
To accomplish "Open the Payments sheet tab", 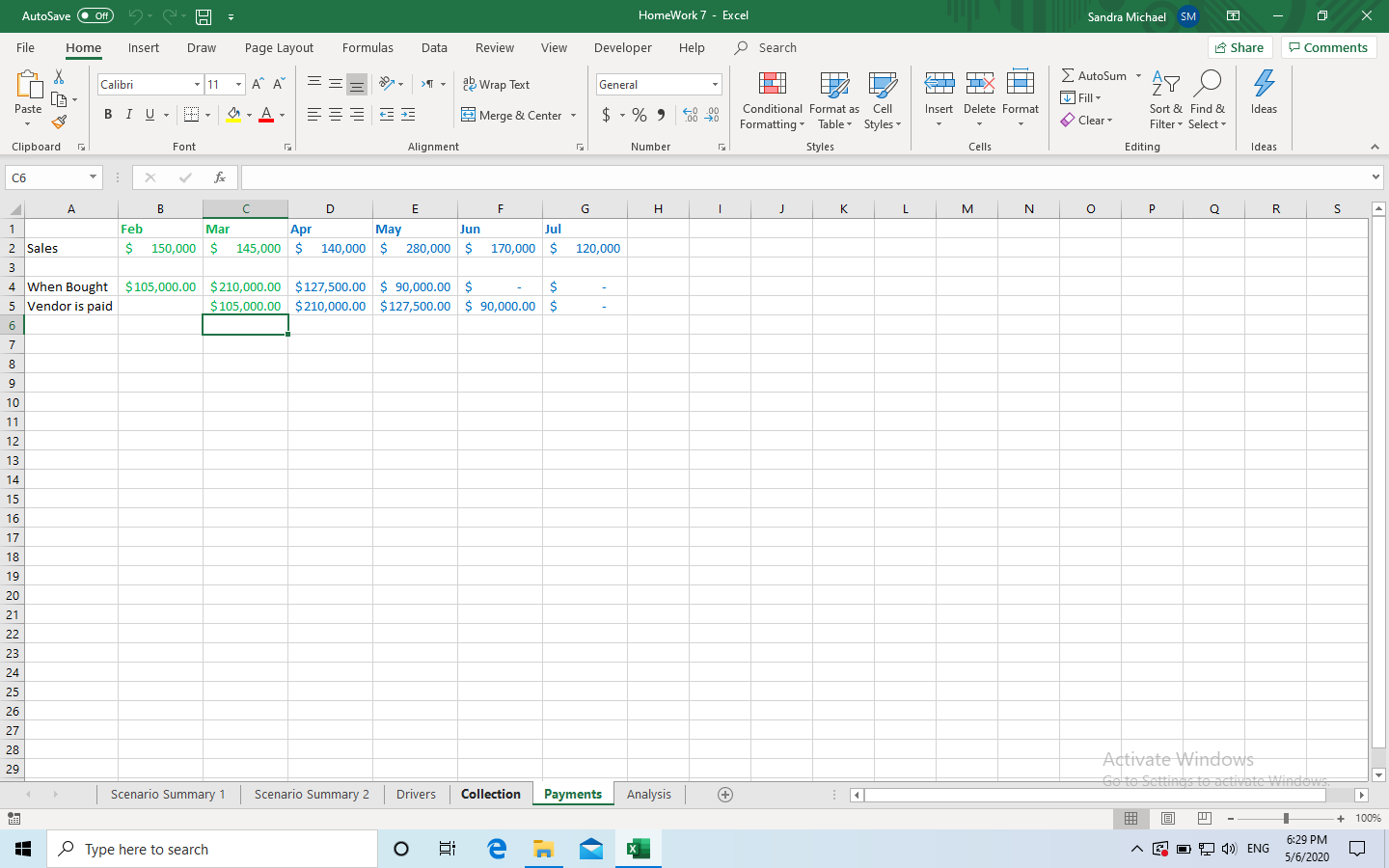I will 572,794.
